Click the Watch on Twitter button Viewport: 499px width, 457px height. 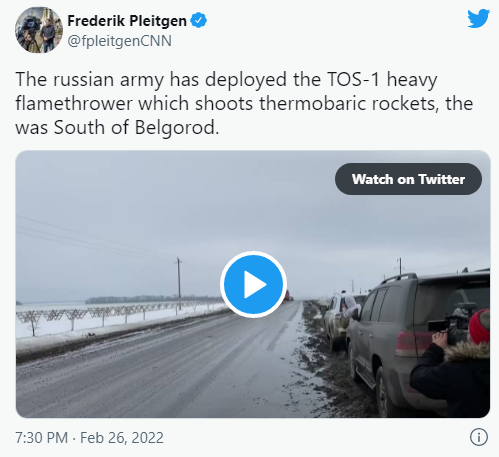pyautogui.click(x=408, y=179)
